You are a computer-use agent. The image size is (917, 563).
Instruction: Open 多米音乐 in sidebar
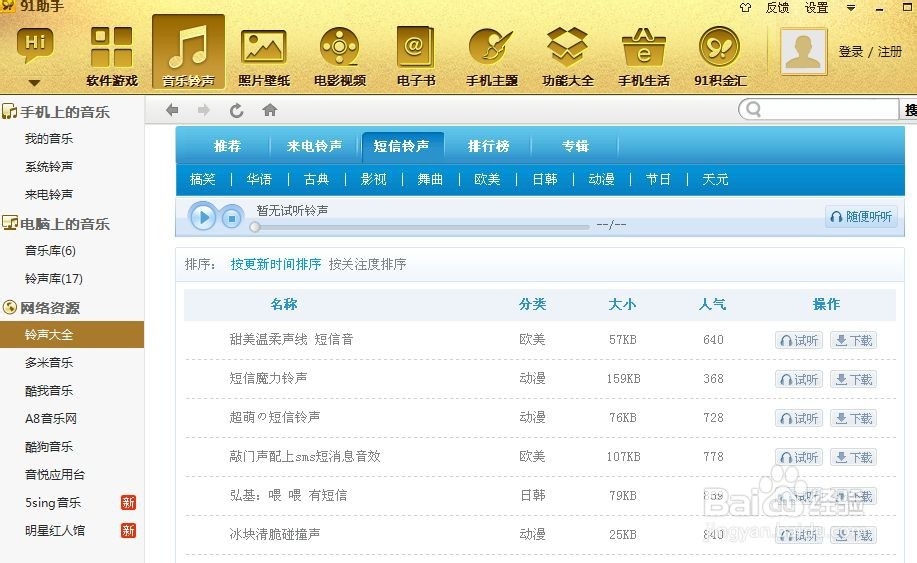(49, 362)
